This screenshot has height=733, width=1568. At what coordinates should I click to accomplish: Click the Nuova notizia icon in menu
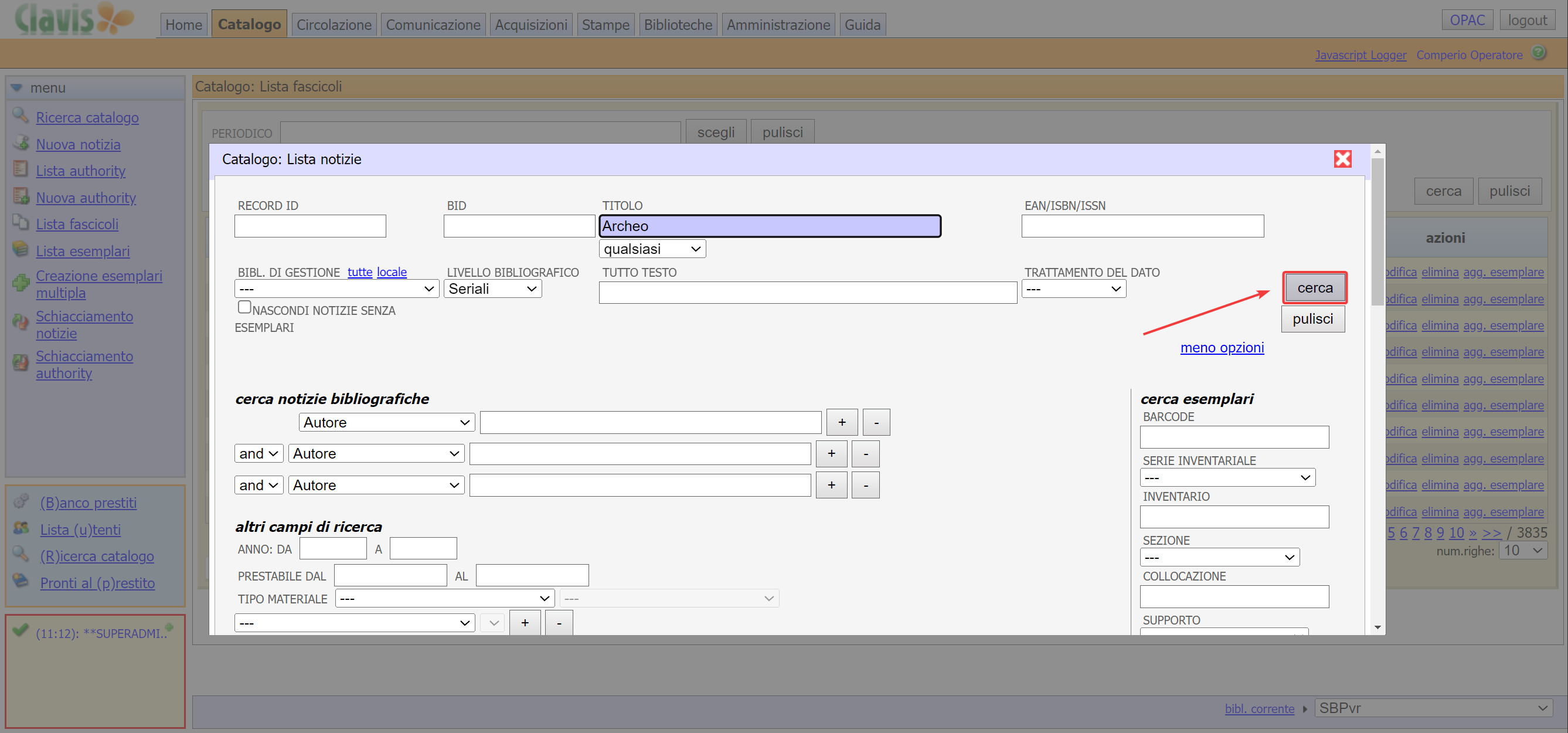pyautogui.click(x=21, y=144)
